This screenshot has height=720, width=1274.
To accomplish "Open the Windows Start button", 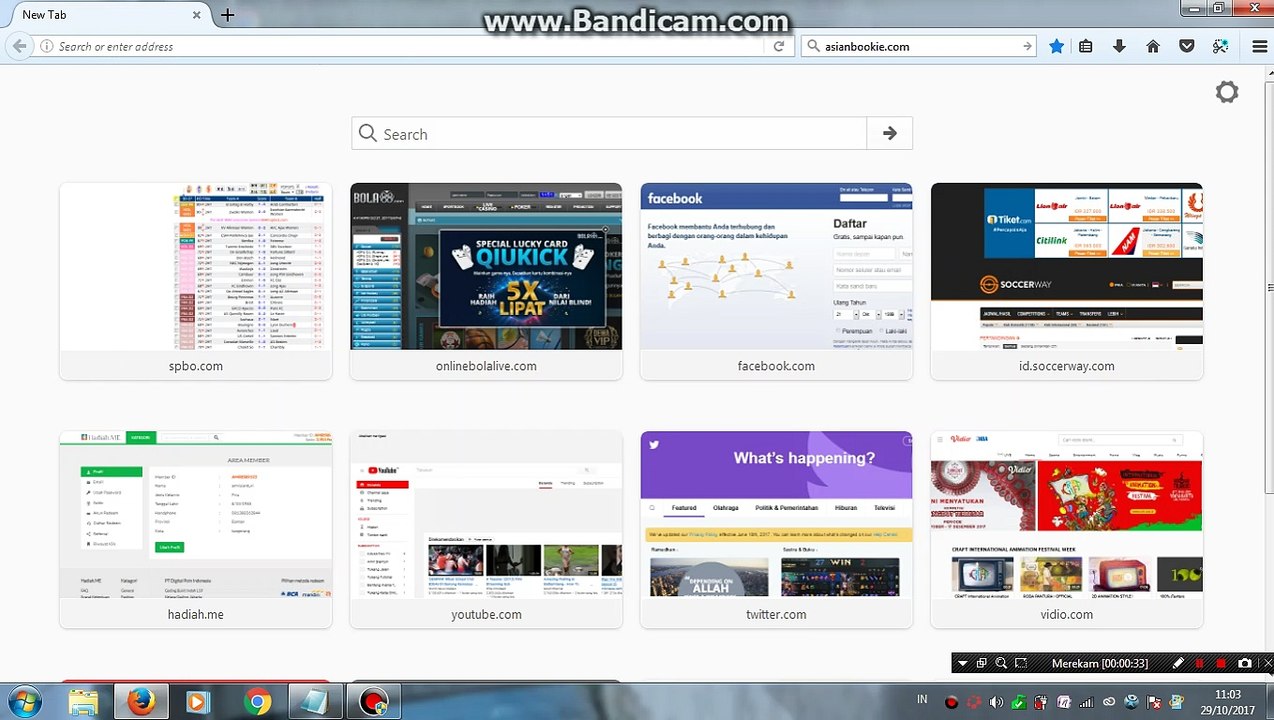I will pos(23,702).
